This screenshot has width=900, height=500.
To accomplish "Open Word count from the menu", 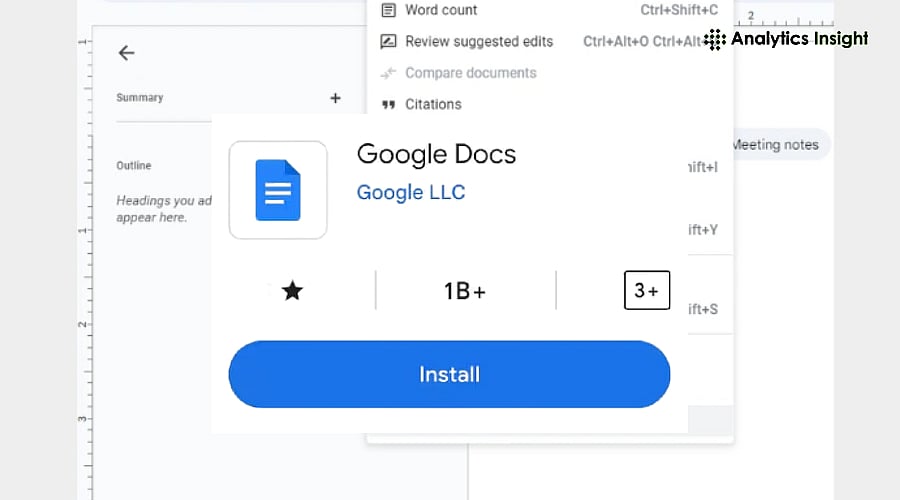I will 441,10.
